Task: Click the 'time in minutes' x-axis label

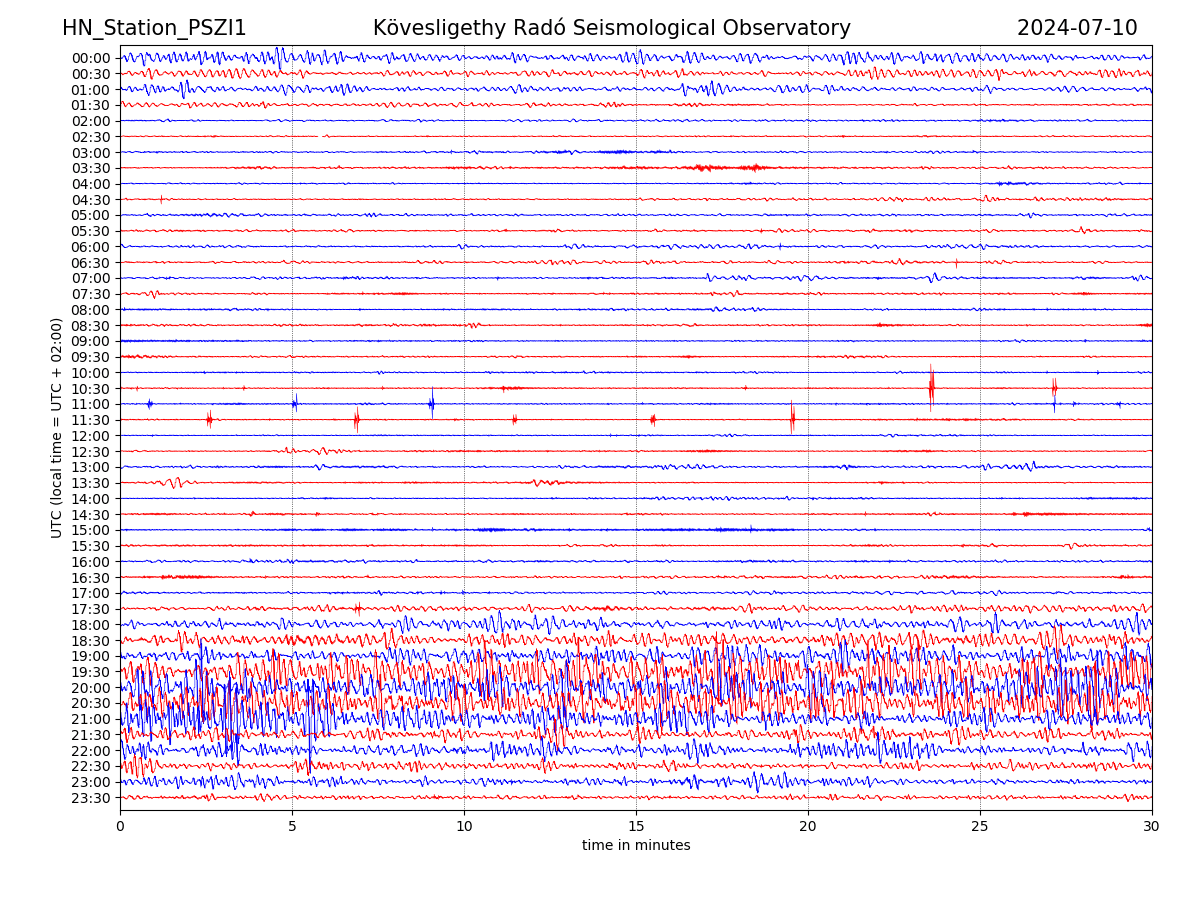Action: (636, 846)
